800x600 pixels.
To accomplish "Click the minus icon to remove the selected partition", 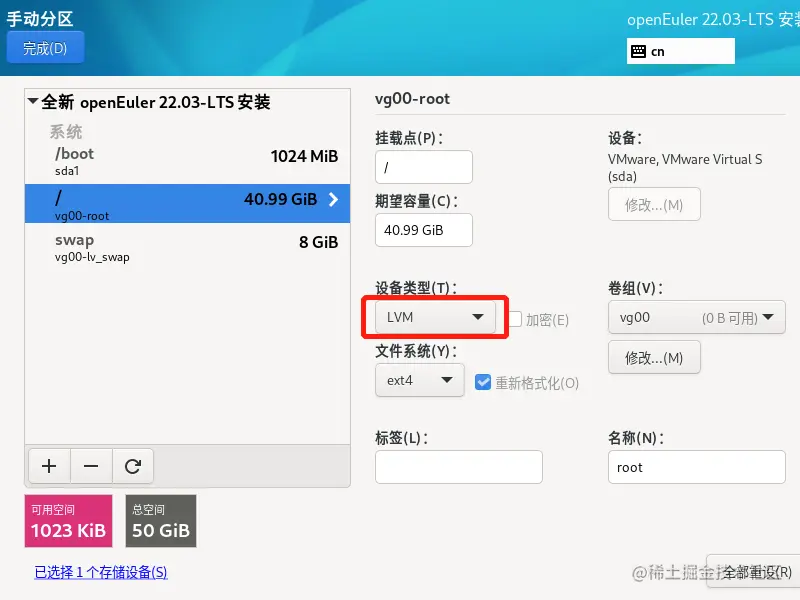I will pos(91,466).
